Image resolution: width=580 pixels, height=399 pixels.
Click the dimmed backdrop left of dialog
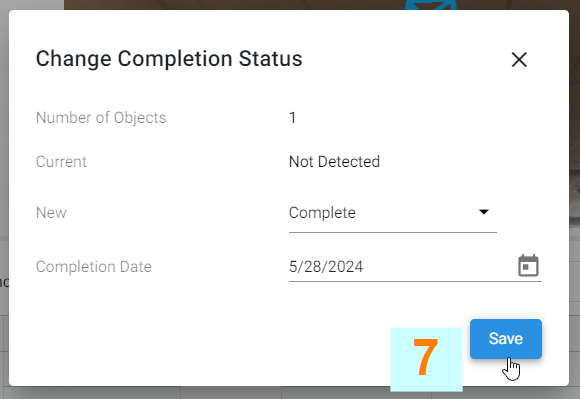[4, 148]
